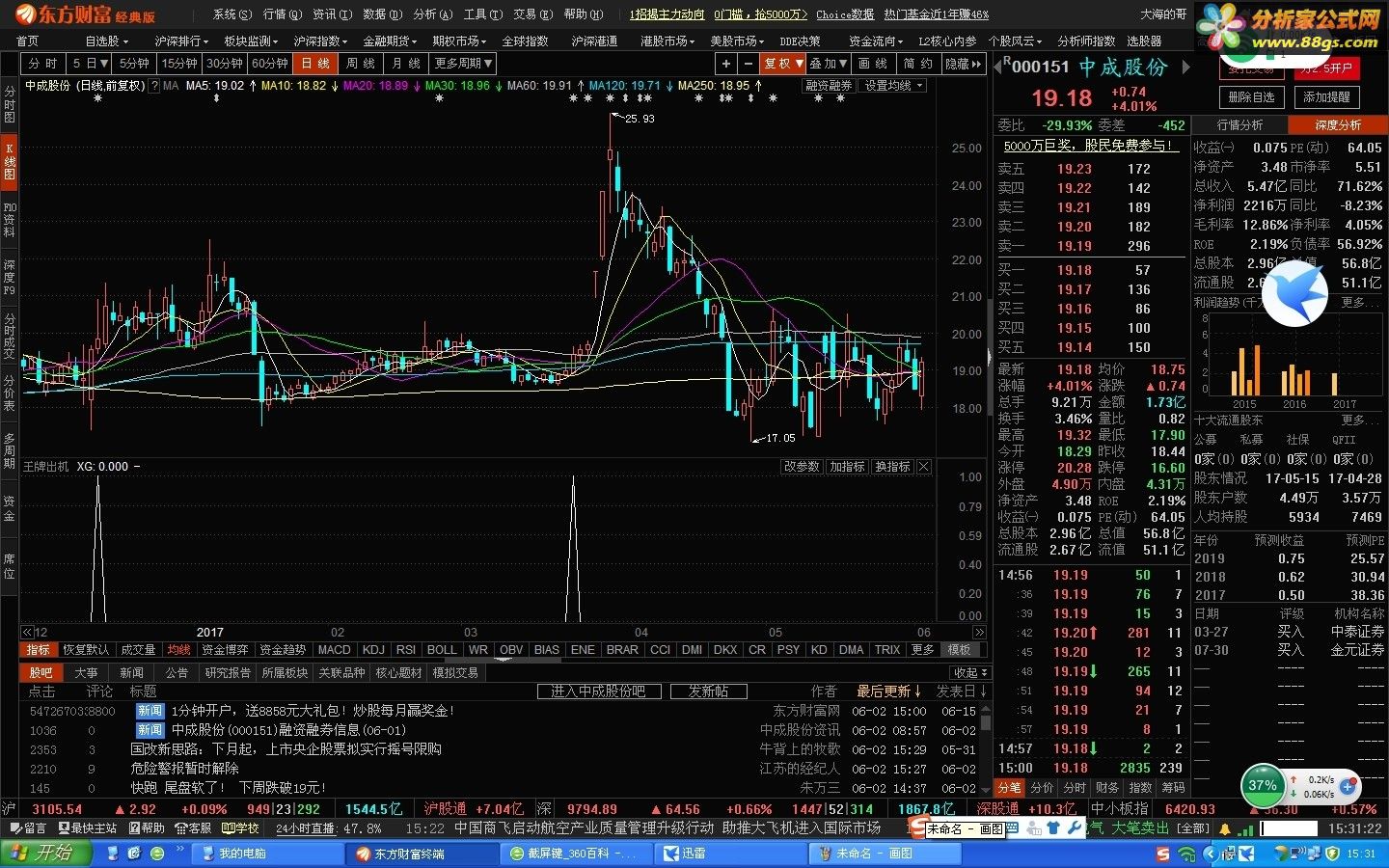Click the 17.05 low price marker
Viewport: 1389px width, 868px height.
coord(779,438)
